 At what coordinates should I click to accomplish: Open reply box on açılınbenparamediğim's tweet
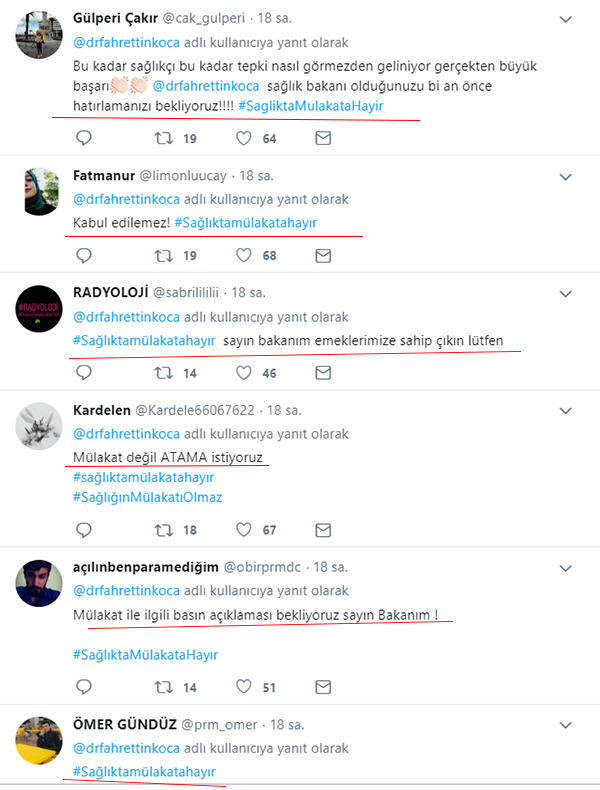coord(84,687)
